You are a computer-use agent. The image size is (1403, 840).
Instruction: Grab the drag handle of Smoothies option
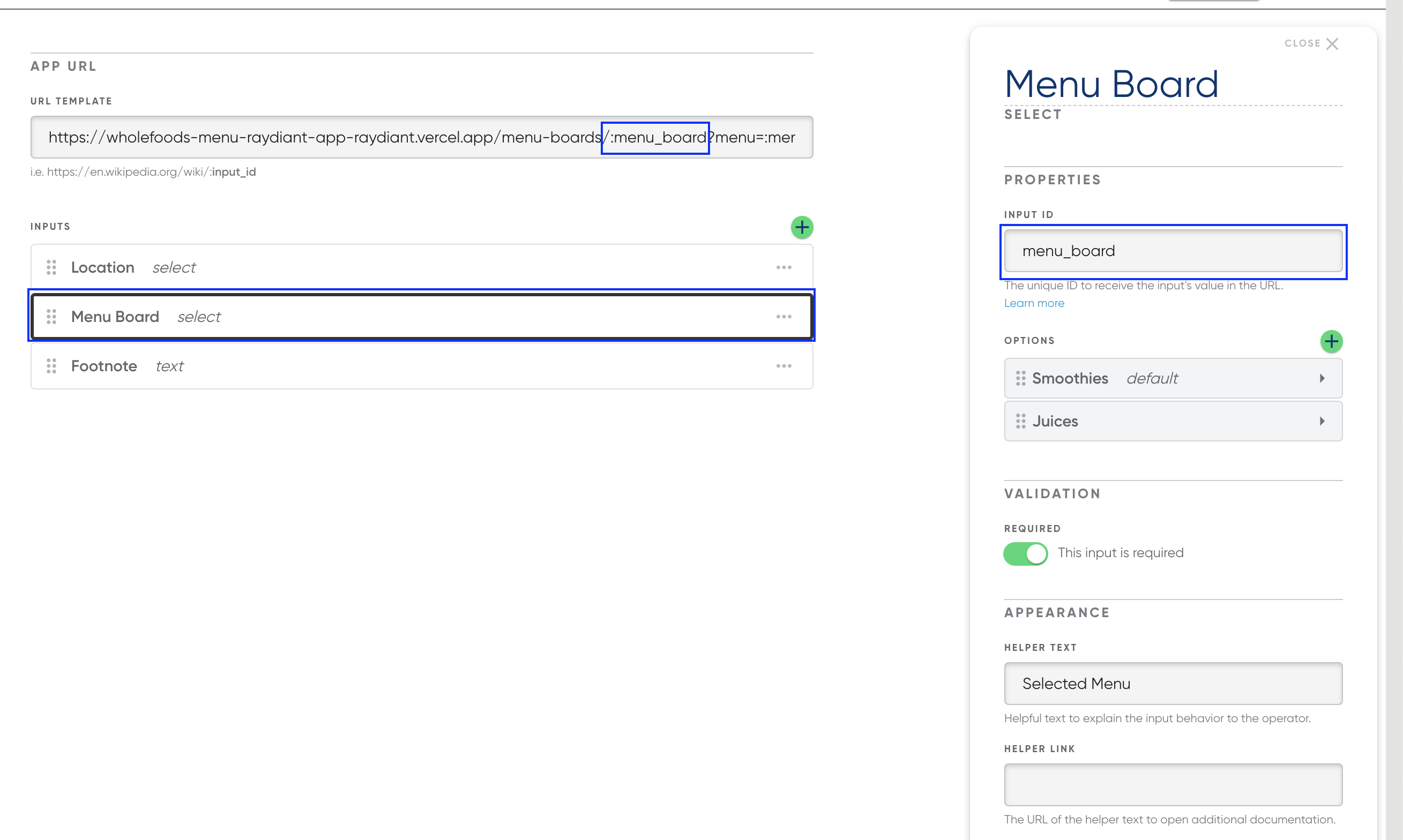(x=1020, y=378)
